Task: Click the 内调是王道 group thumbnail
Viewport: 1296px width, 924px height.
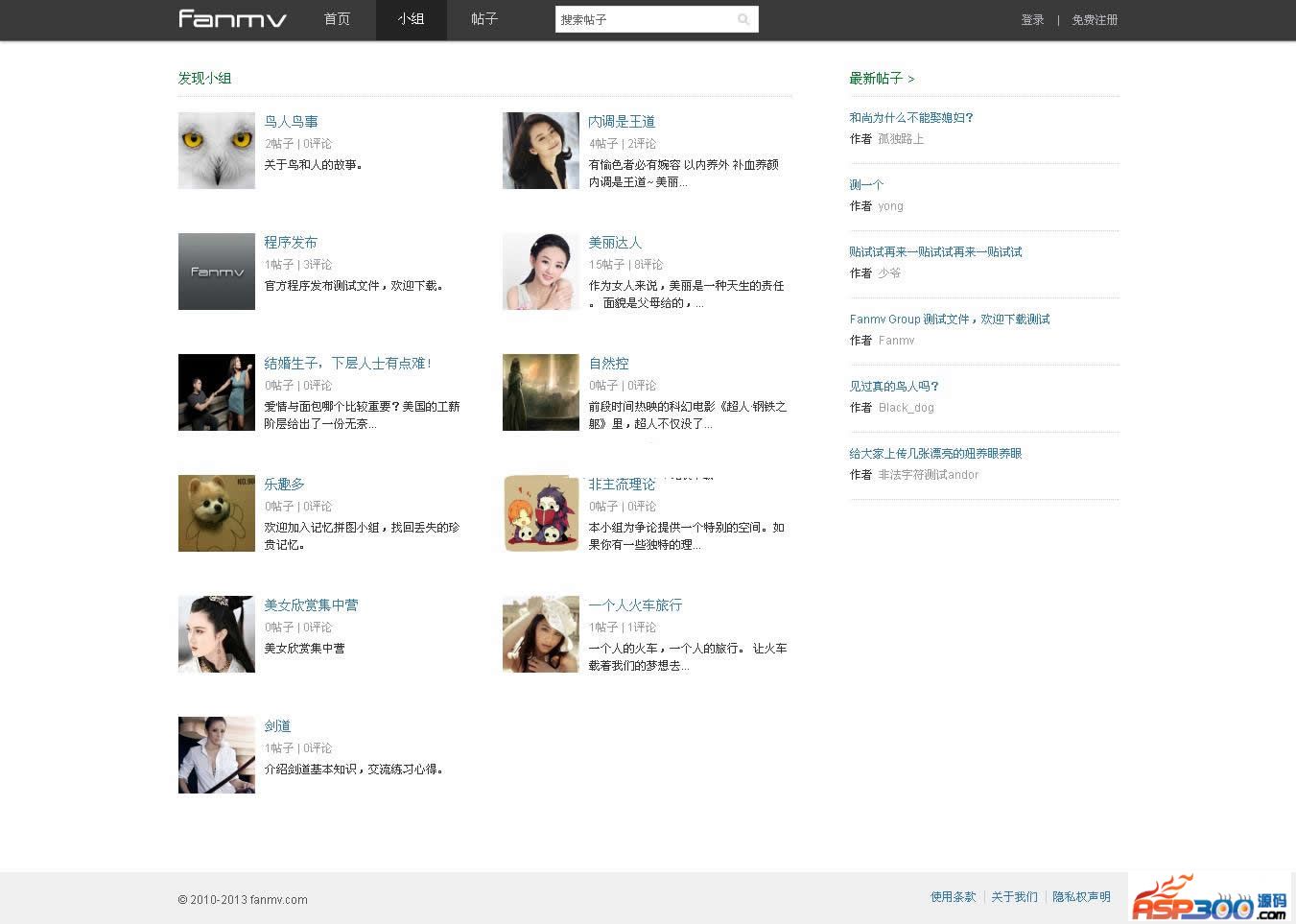Action: 541,151
